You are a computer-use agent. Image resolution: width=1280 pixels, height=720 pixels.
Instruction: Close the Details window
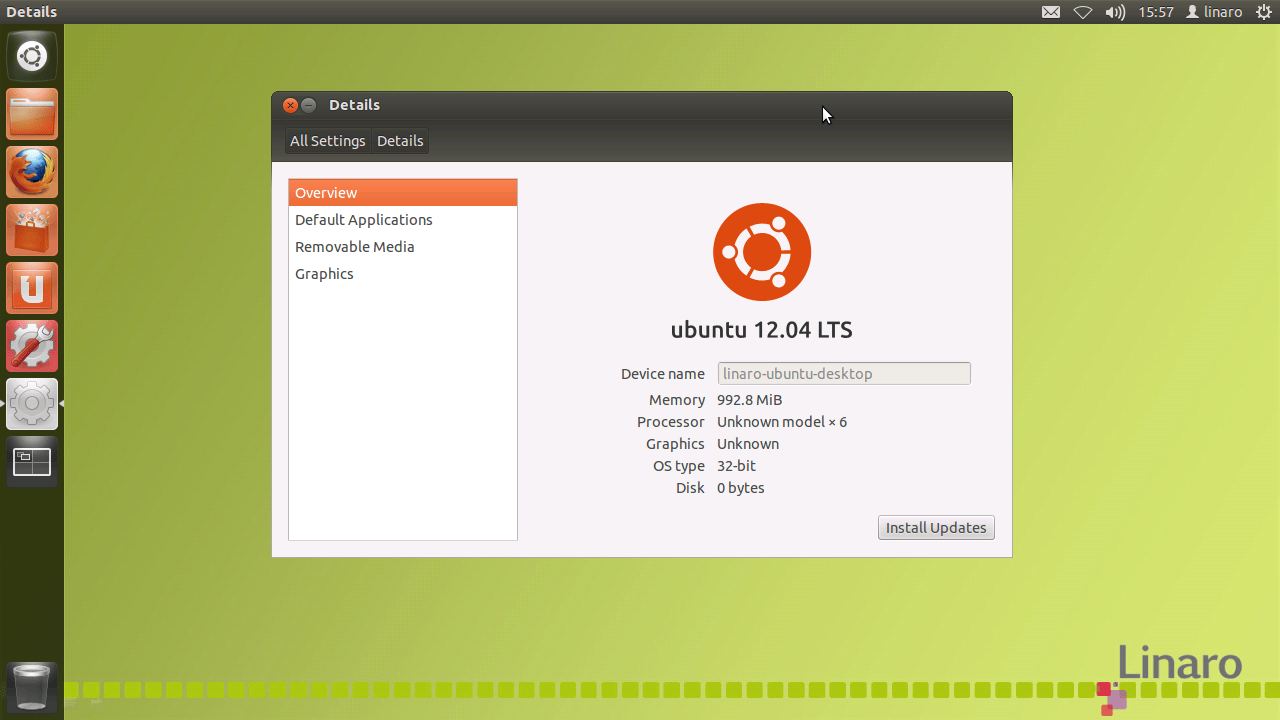(290, 105)
